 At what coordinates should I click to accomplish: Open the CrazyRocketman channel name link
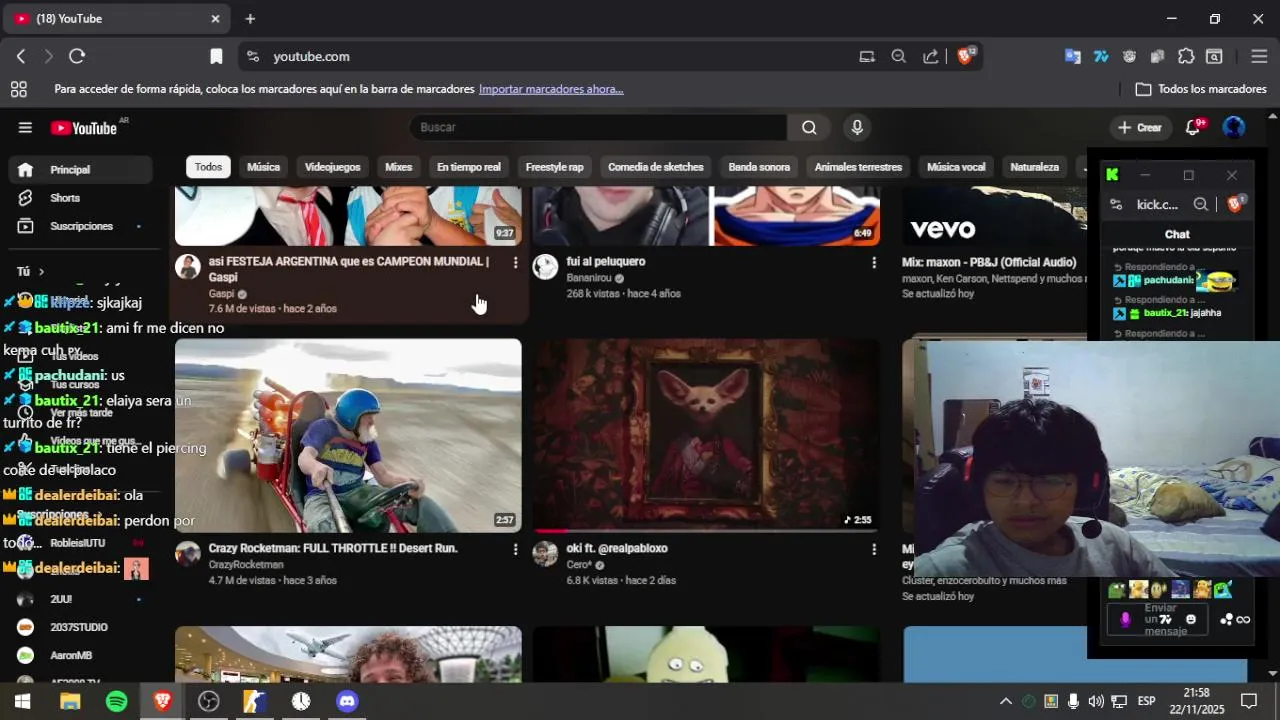tap(246, 565)
